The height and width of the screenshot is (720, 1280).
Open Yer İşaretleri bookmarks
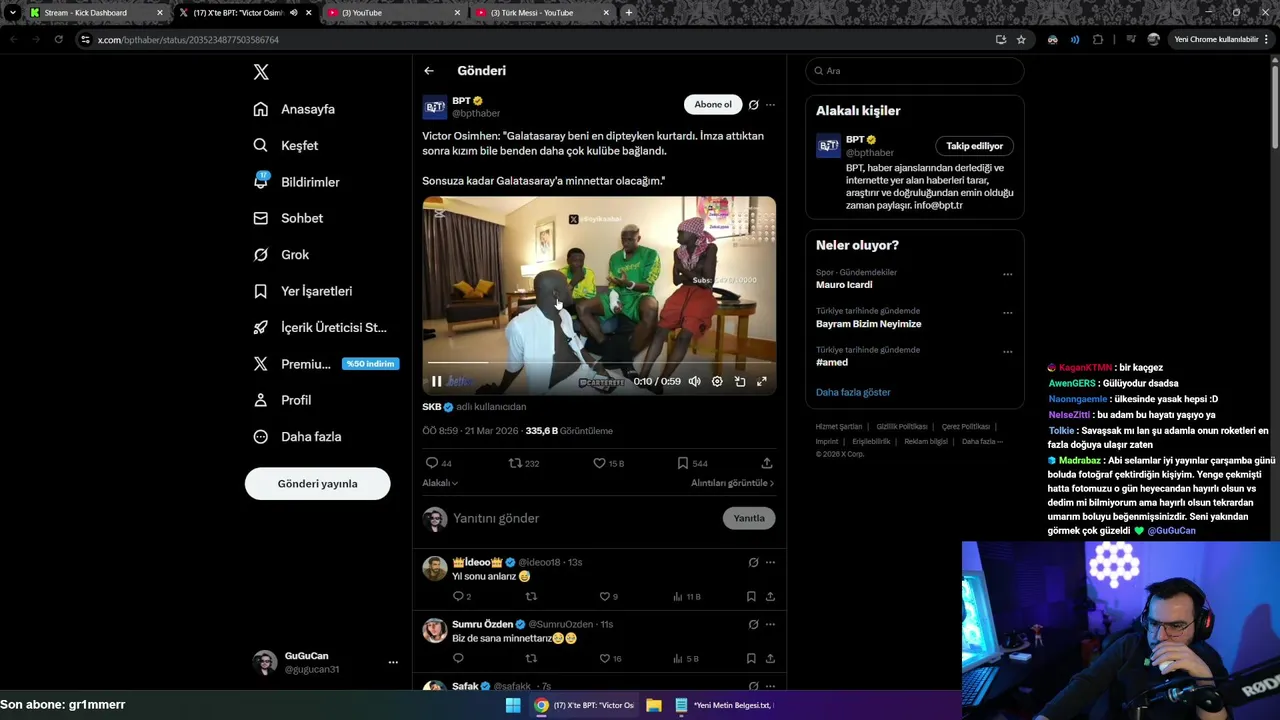(x=302, y=291)
